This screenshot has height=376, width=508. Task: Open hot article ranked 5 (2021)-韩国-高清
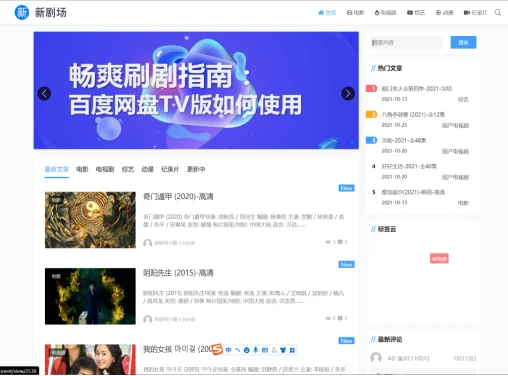pyautogui.click(x=413, y=192)
